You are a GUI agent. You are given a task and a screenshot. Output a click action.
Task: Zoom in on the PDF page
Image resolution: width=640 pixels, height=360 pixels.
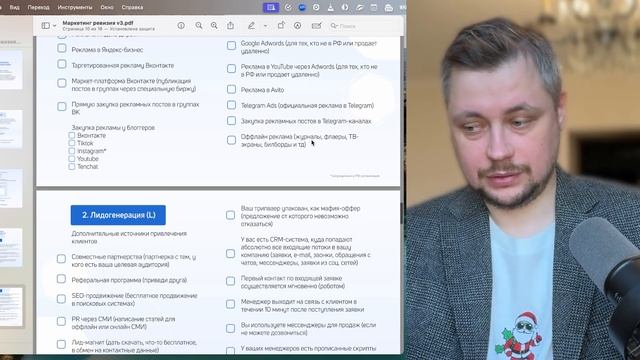tap(214, 26)
